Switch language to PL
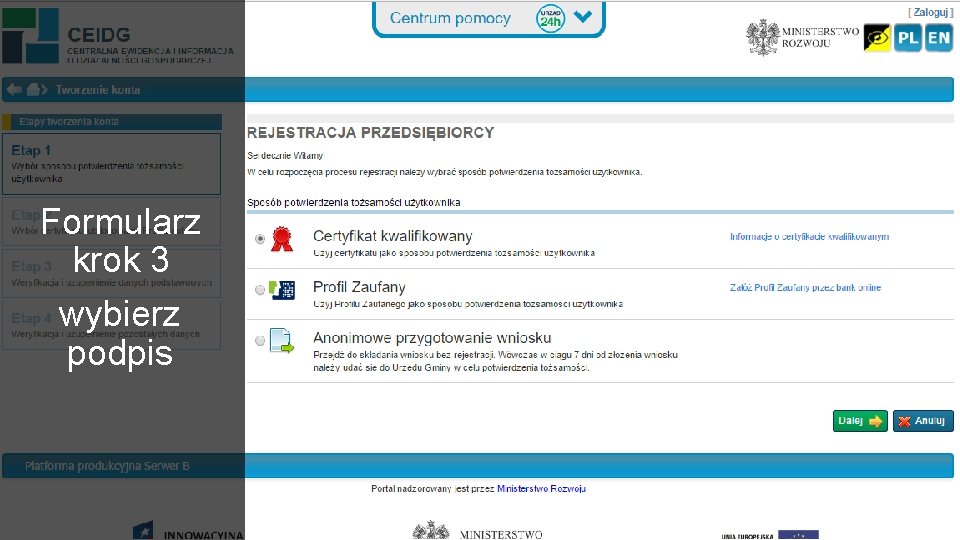The width and height of the screenshot is (960, 540). [907, 38]
